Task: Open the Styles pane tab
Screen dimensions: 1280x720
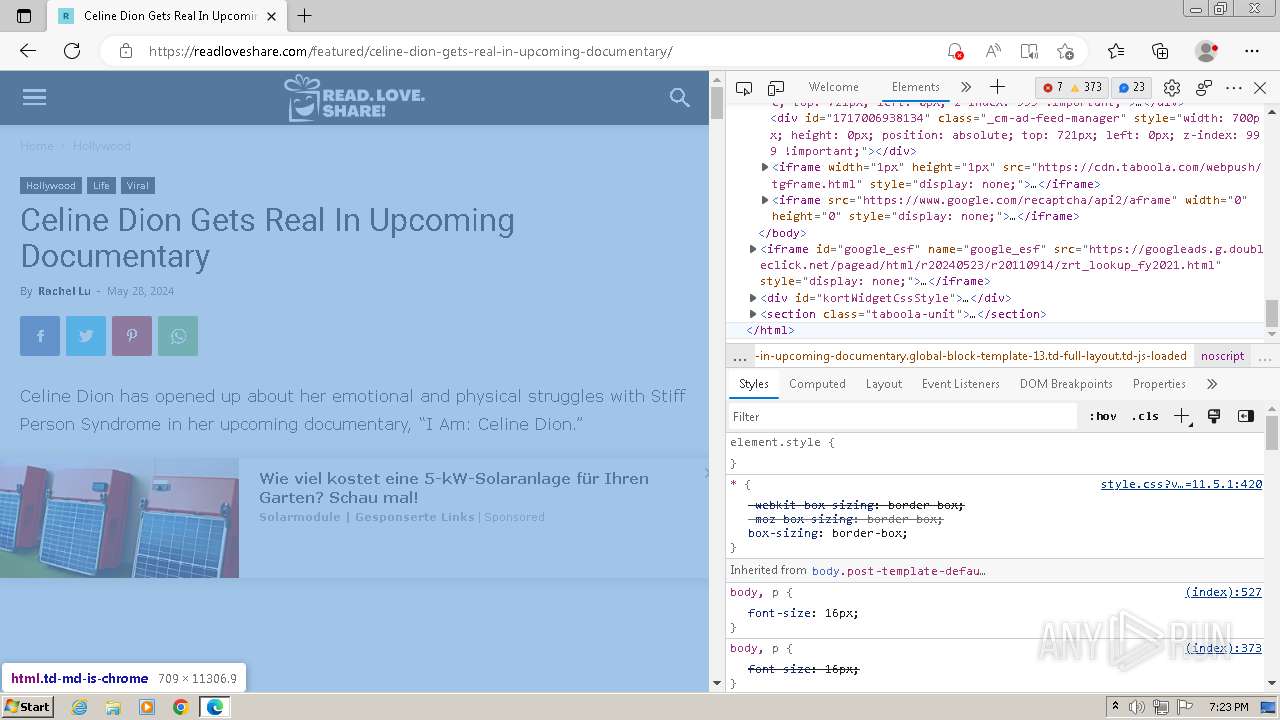Action: point(754,384)
